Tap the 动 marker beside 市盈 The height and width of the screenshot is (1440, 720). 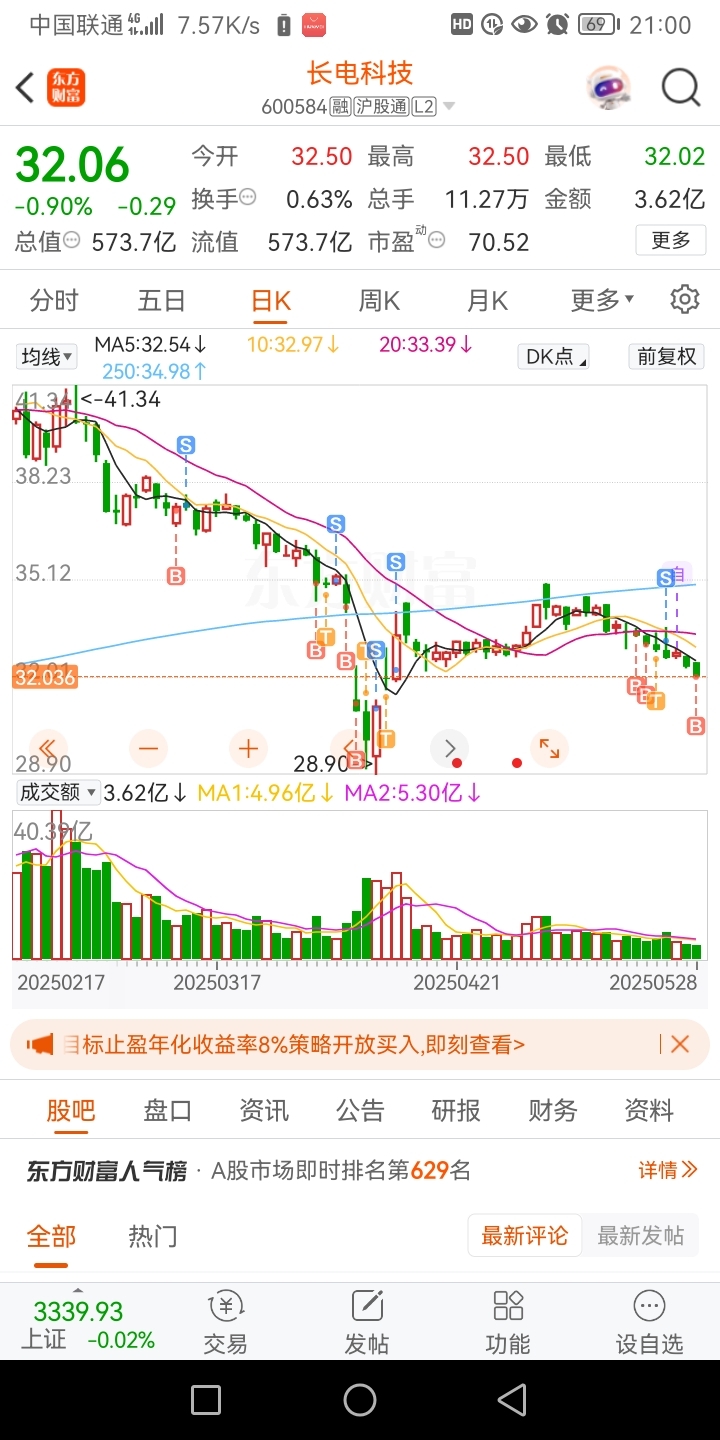click(x=421, y=232)
